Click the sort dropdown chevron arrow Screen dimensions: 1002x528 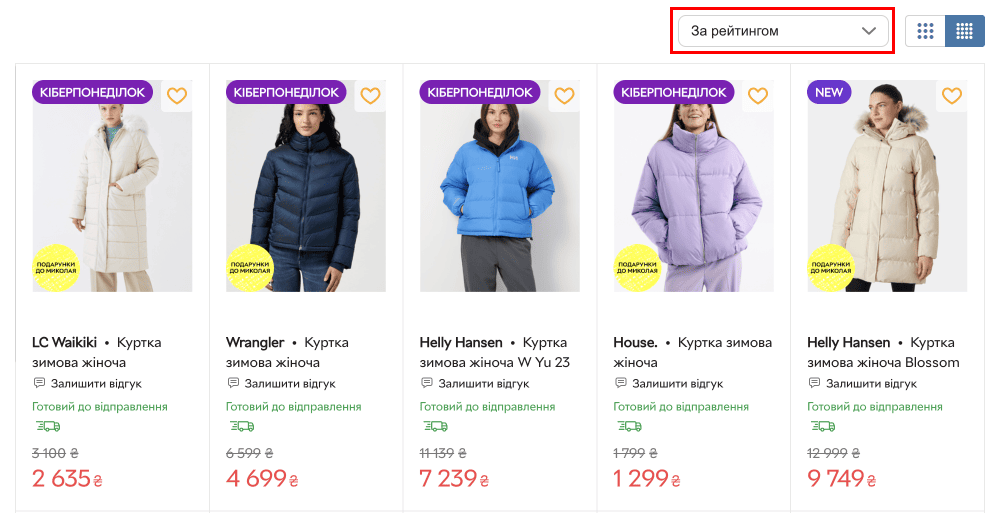point(869,31)
